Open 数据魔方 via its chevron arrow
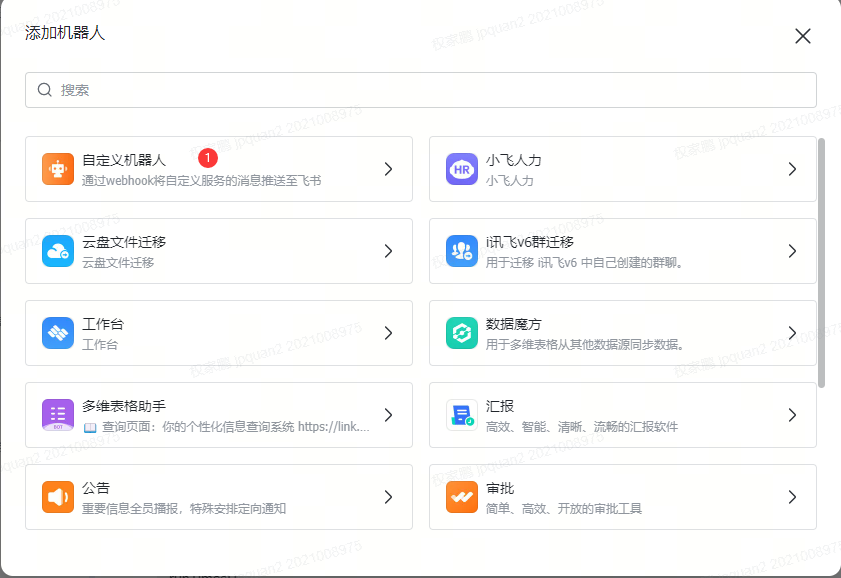841x578 pixels. [x=792, y=333]
